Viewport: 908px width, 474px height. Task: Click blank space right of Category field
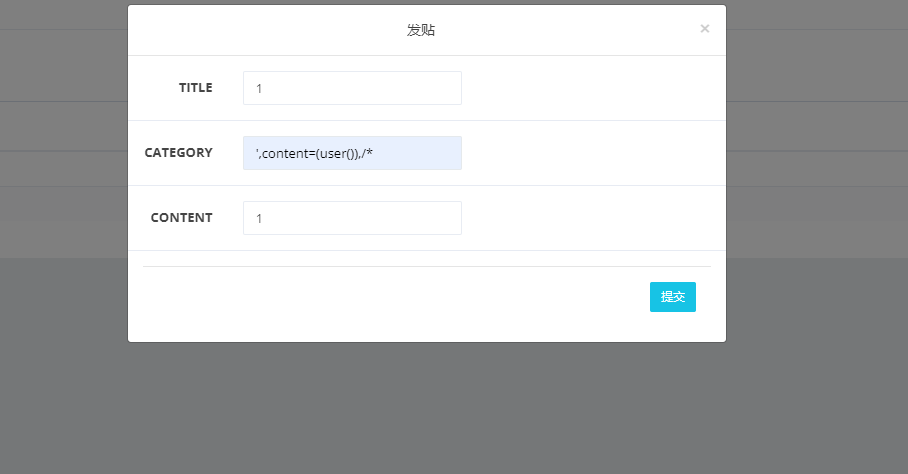pyautogui.click(x=590, y=153)
